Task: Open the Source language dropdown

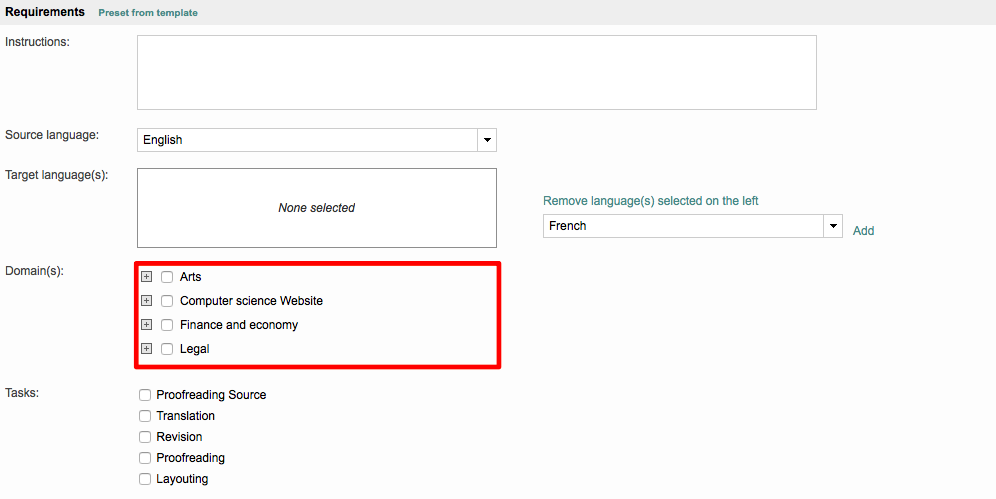Action: (x=486, y=140)
